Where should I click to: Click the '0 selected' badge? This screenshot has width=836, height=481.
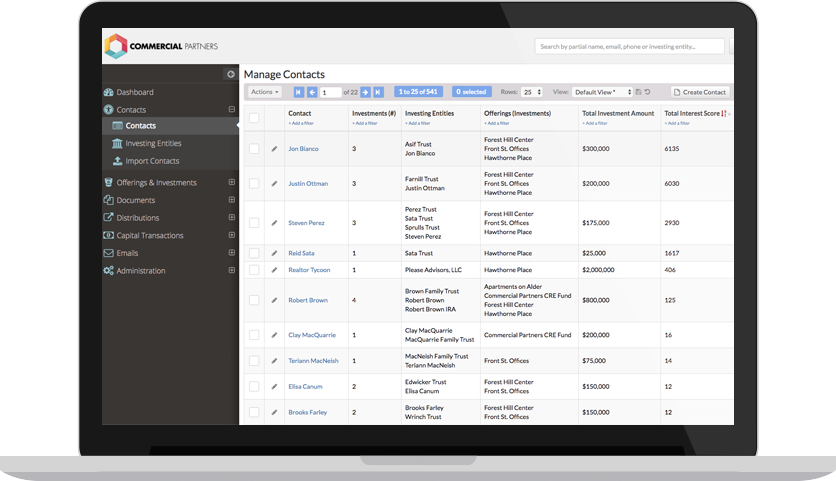point(471,92)
